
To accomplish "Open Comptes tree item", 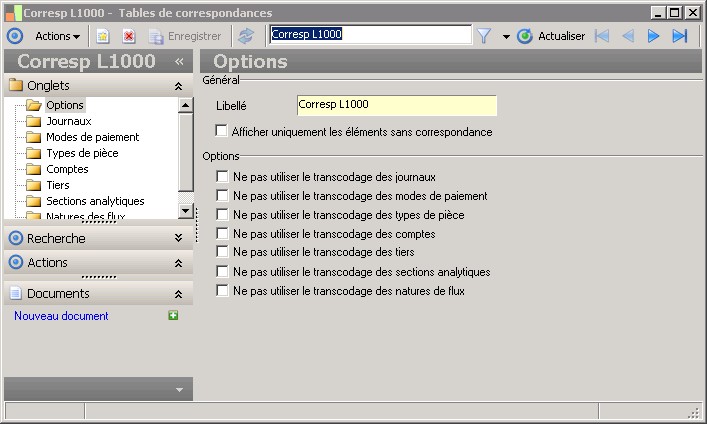I will pos(67,169).
